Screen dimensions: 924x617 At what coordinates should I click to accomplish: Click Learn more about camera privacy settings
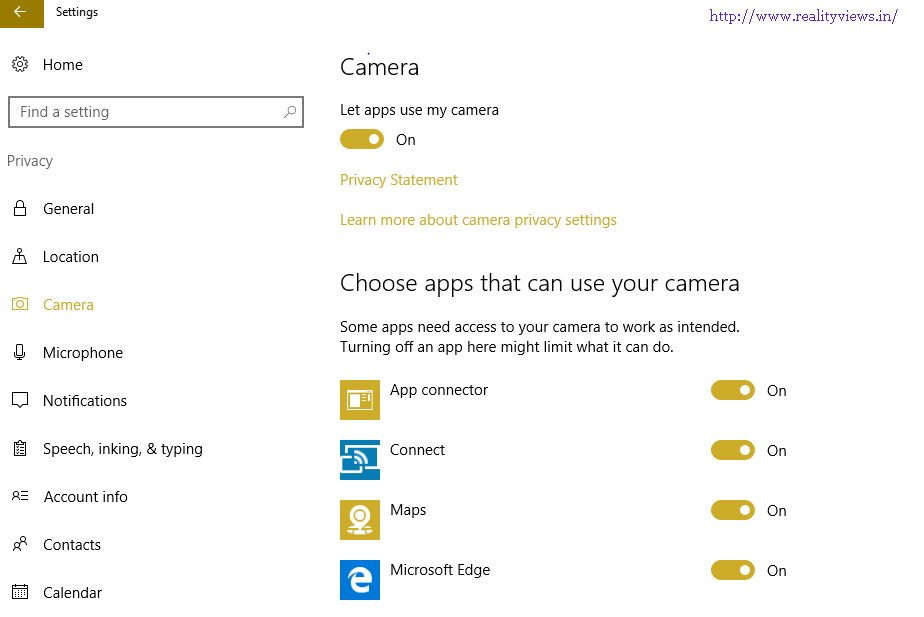coord(478,220)
